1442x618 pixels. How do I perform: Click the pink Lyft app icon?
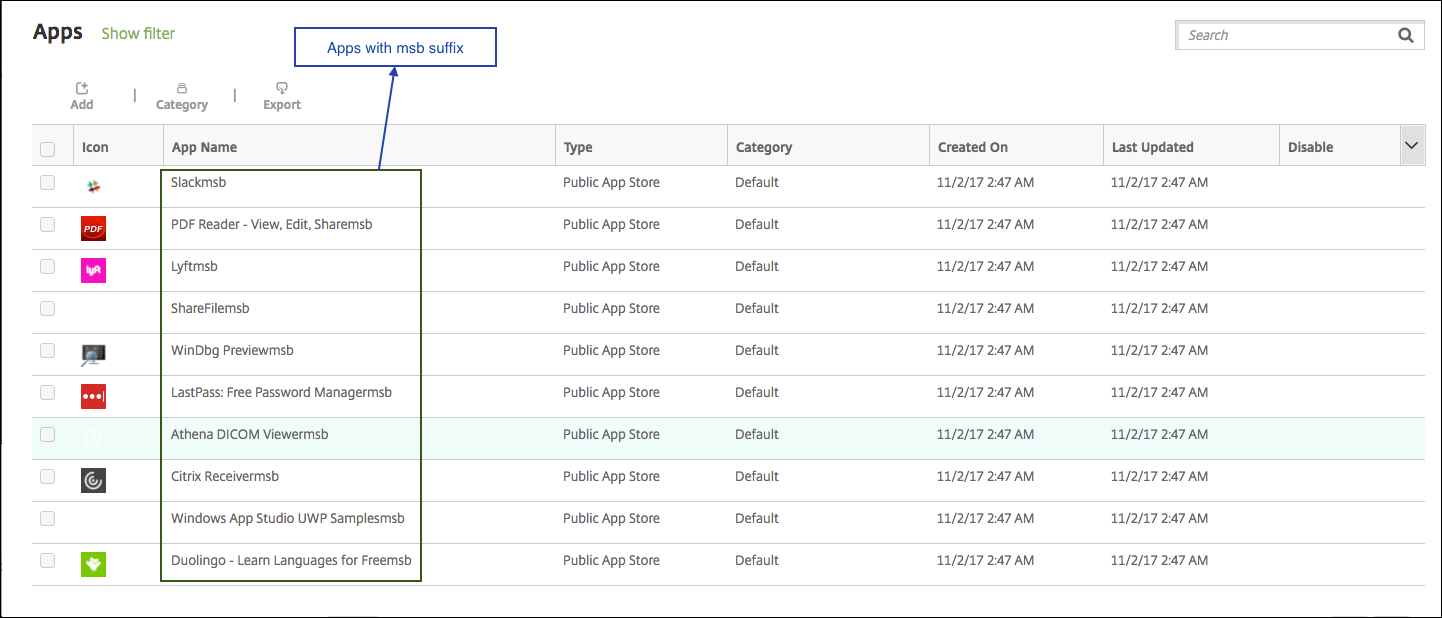93,270
